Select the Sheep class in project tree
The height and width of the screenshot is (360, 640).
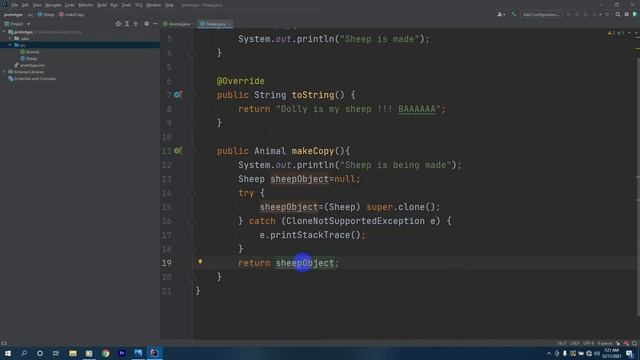29,58
